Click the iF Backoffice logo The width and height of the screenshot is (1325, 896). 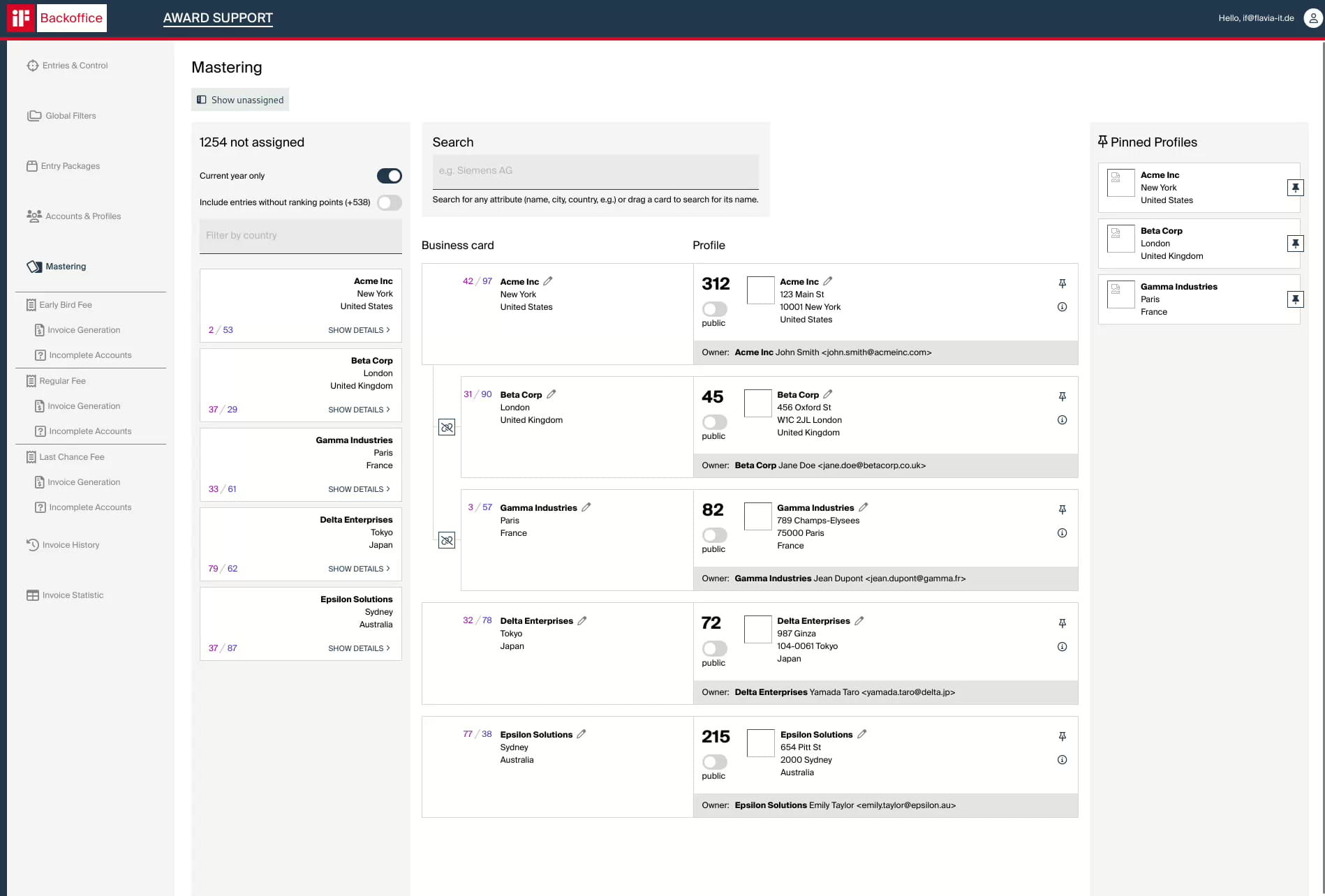pos(21,18)
